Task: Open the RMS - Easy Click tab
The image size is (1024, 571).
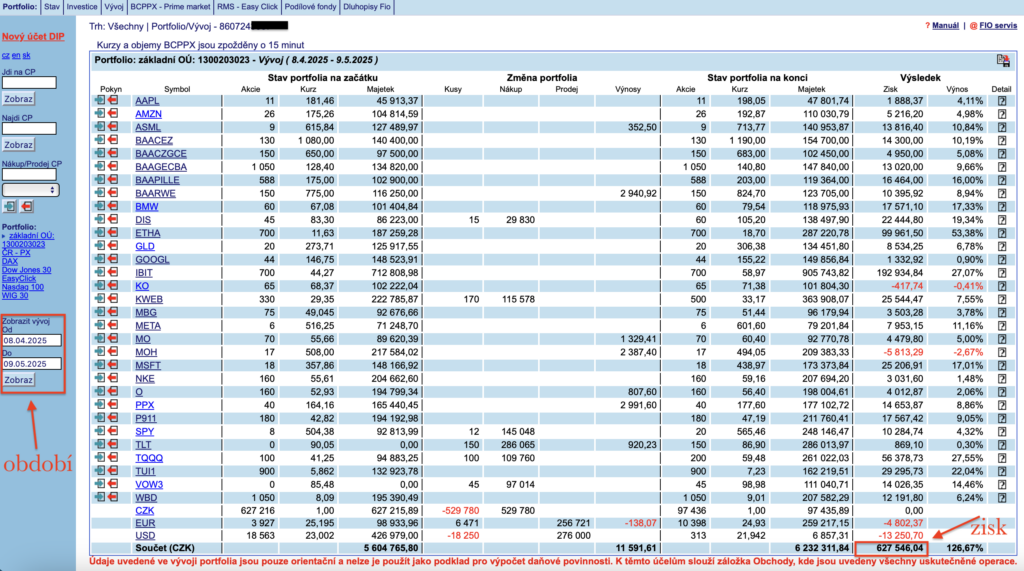Action: [247, 7]
